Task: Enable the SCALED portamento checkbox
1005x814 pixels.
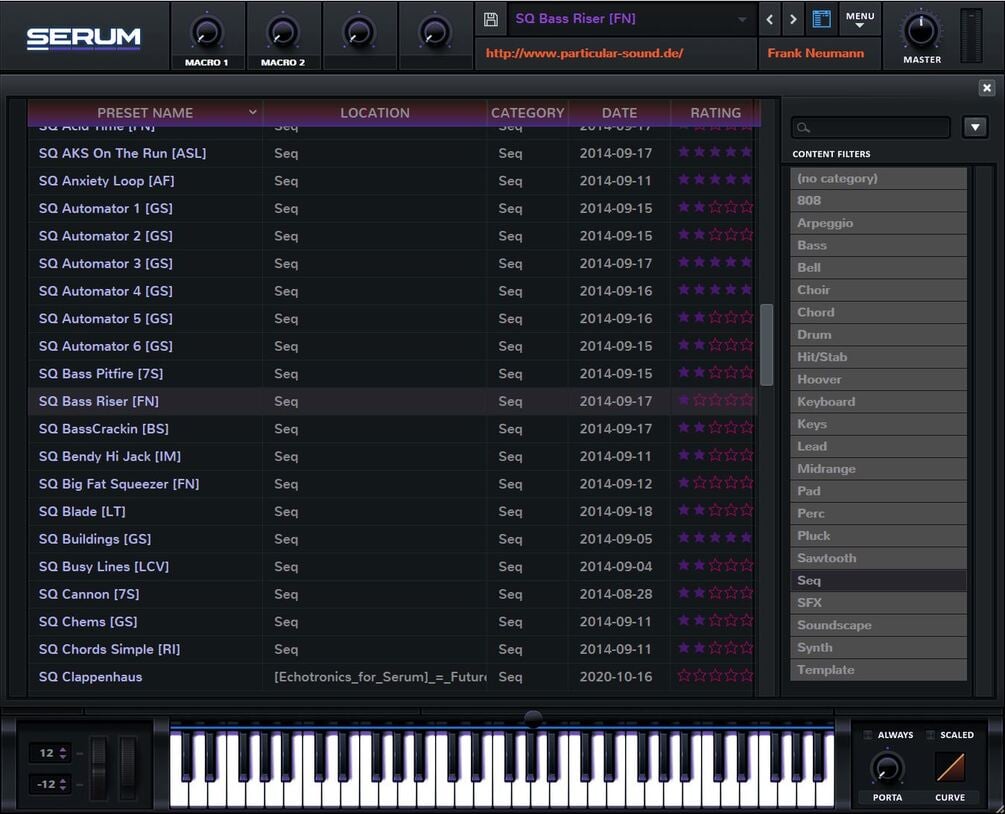Action: 931,735
